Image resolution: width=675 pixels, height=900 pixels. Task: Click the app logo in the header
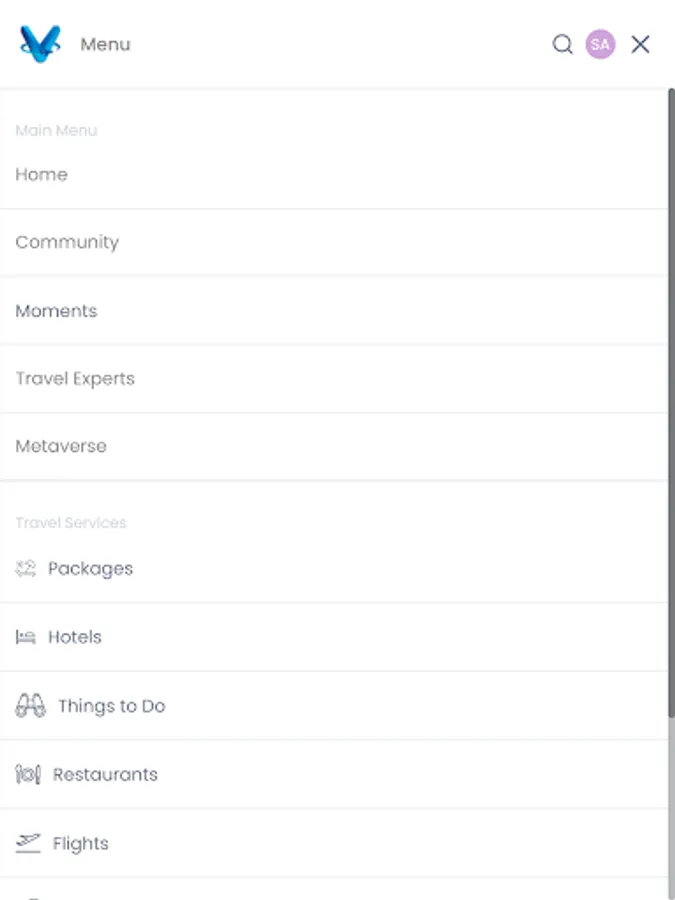(40, 44)
